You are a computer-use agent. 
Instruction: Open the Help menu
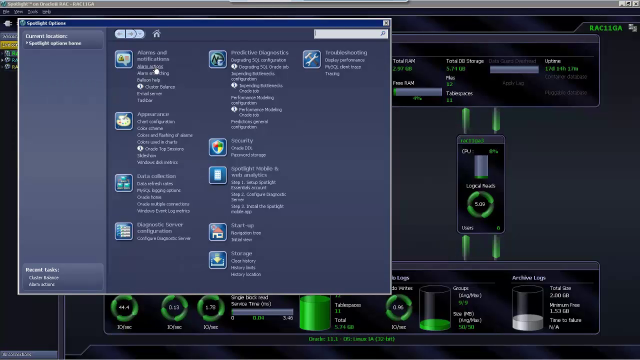[47, 12]
